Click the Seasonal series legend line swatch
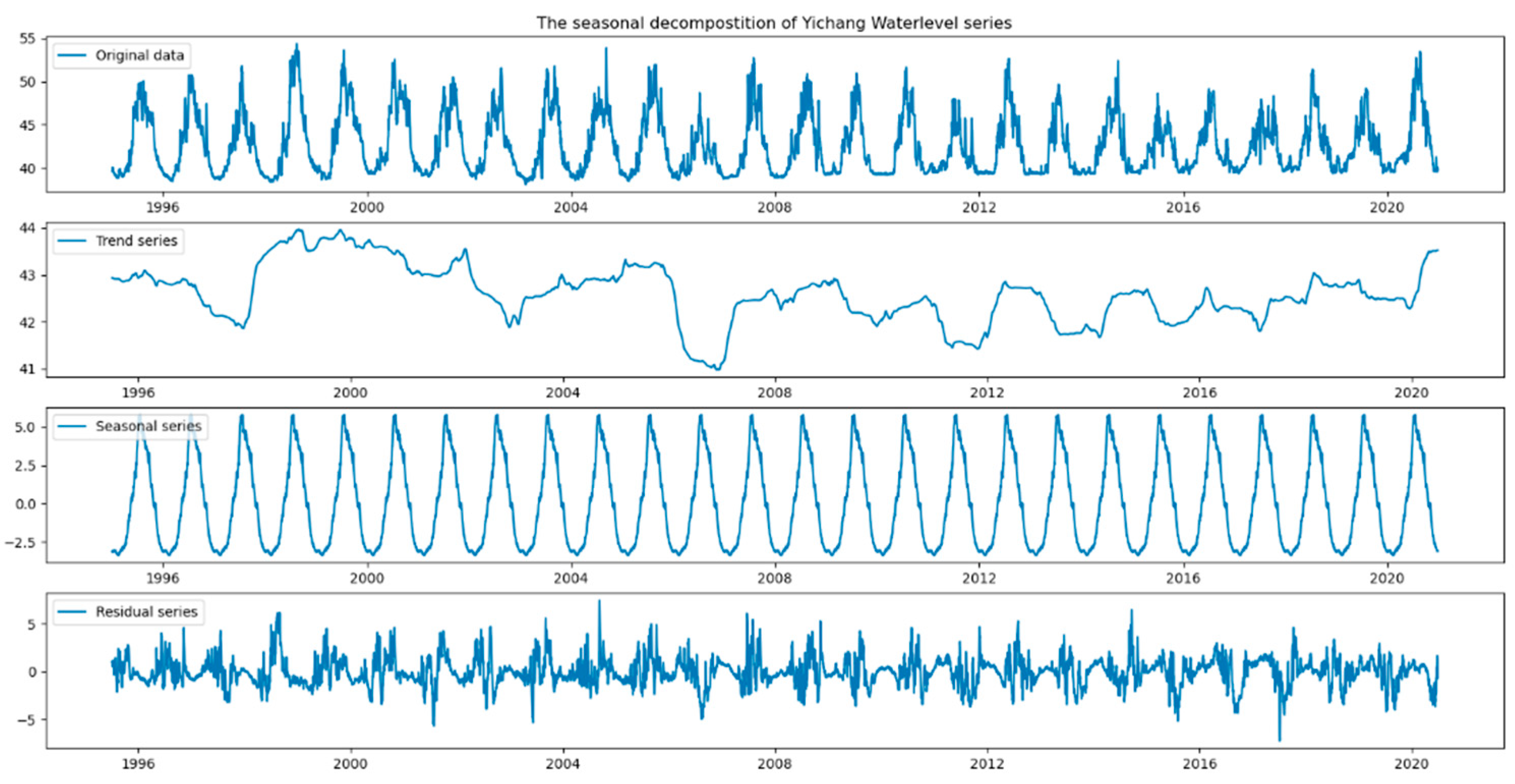The width and height of the screenshot is (1515, 784). 72,426
